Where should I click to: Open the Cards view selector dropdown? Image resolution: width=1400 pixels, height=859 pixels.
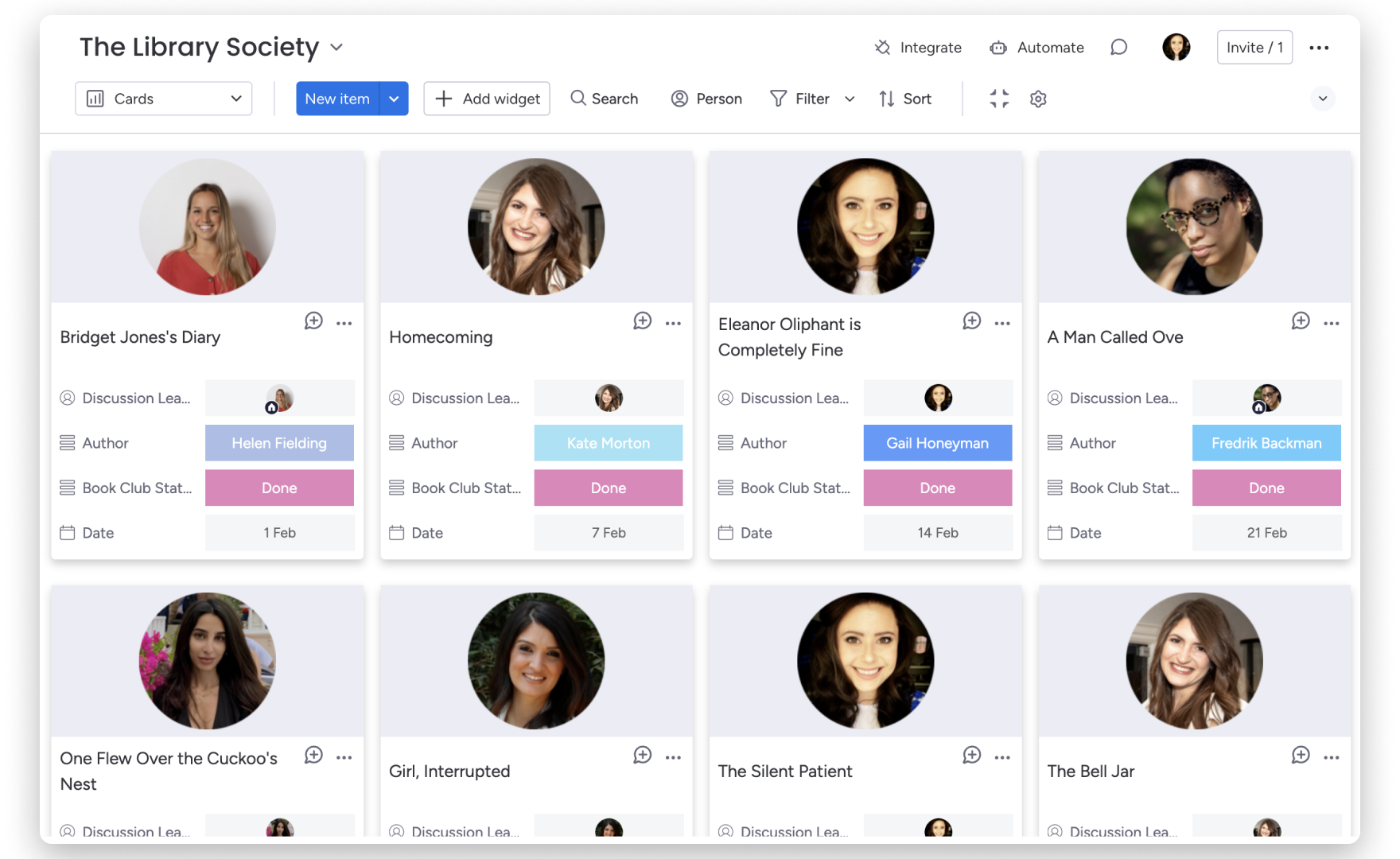[x=164, y=99]
